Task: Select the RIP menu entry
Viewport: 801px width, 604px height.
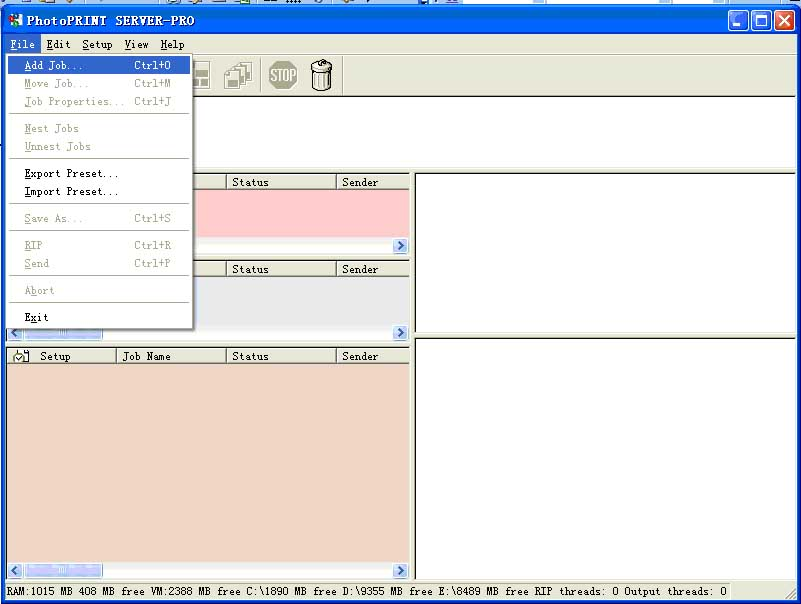Action: [99, 245]
